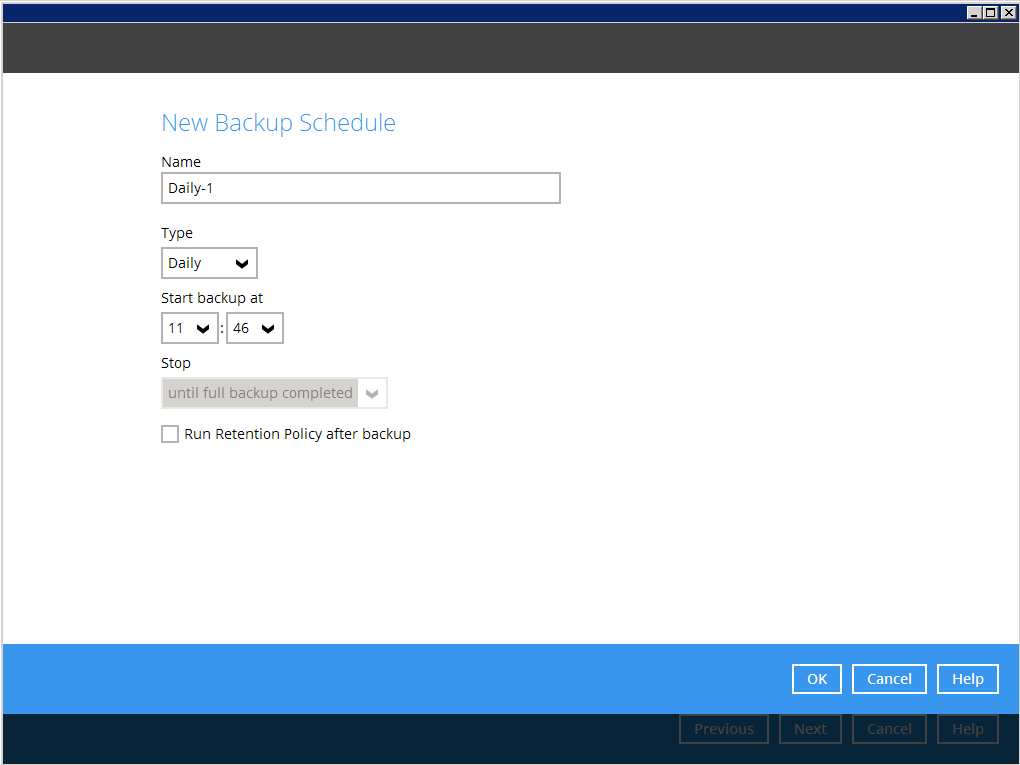
Task: Click the chevron arrow beside minute value 46
Action: pyautogui.click(x=268, y=329)
